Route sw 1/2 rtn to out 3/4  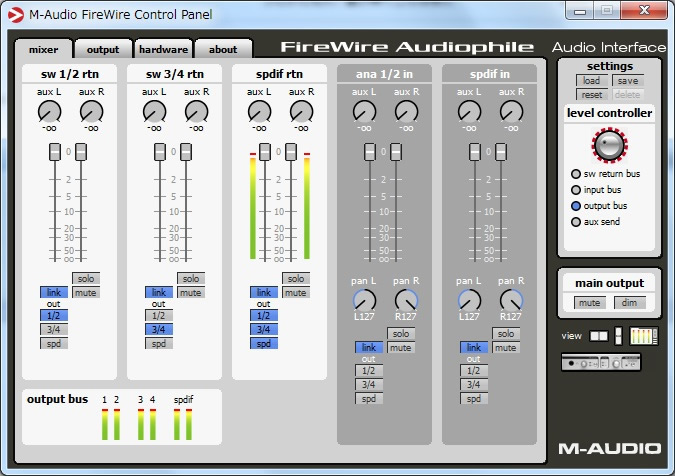tap(54, 330)
